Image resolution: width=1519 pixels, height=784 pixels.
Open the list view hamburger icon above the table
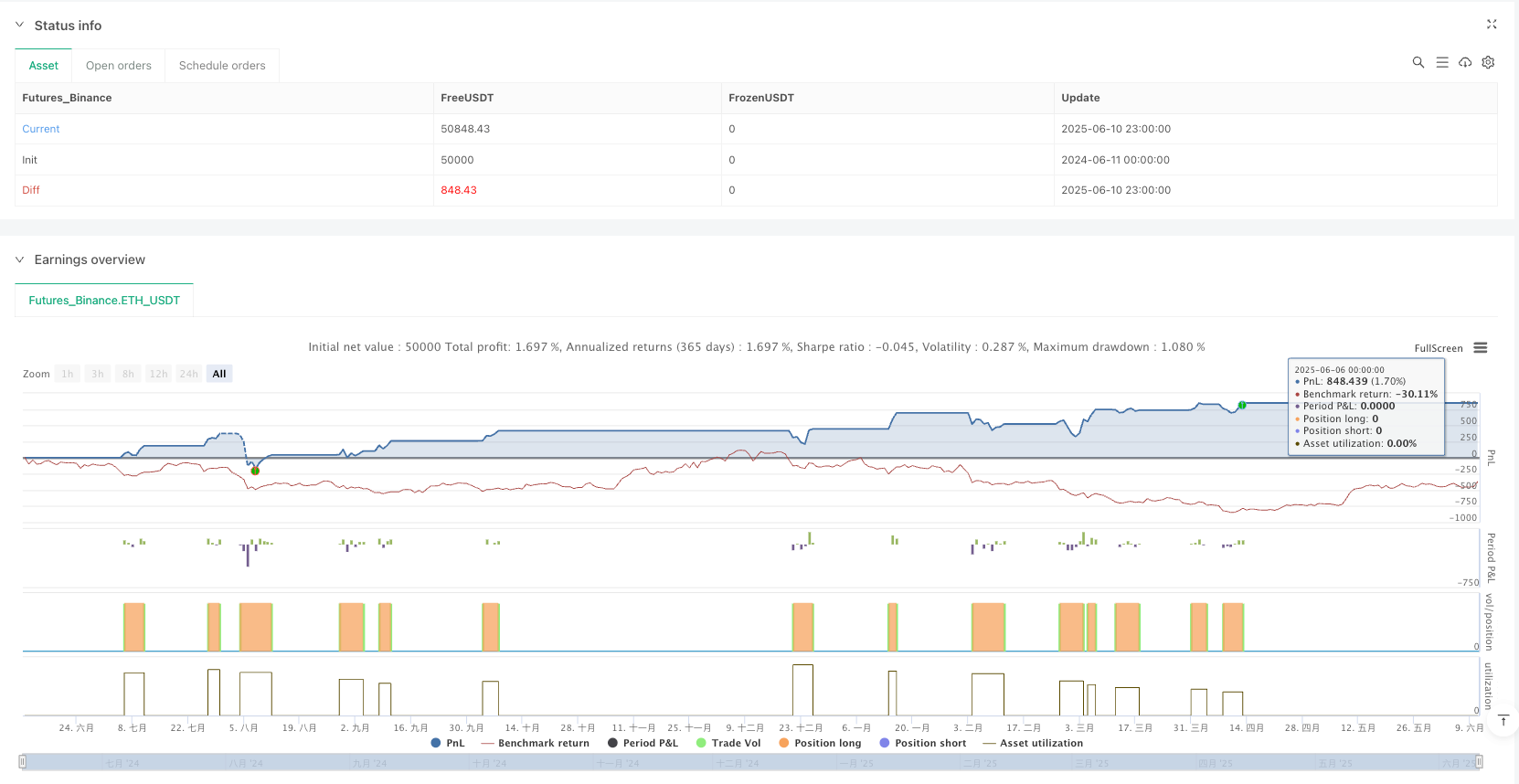(1441, 62)
